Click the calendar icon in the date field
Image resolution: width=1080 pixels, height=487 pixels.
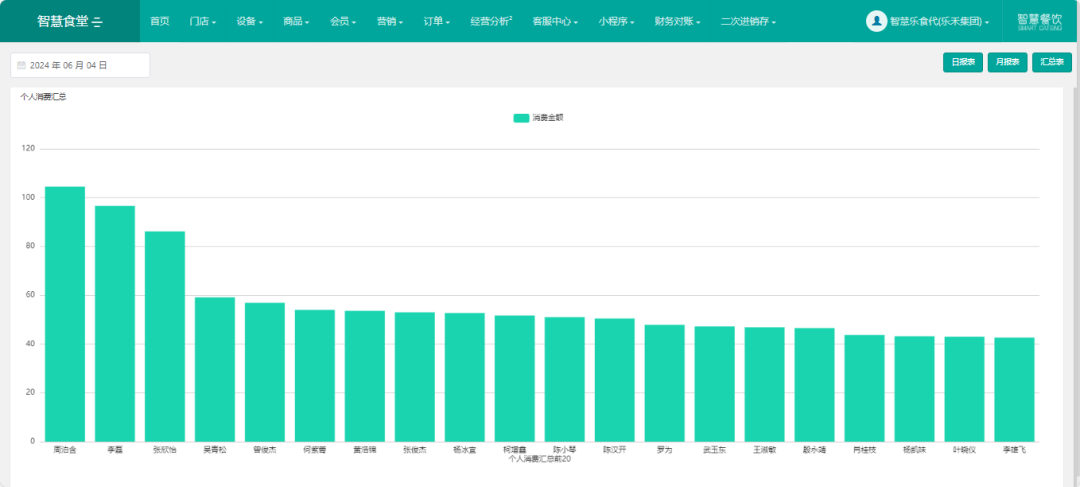(x=21, y=65)
